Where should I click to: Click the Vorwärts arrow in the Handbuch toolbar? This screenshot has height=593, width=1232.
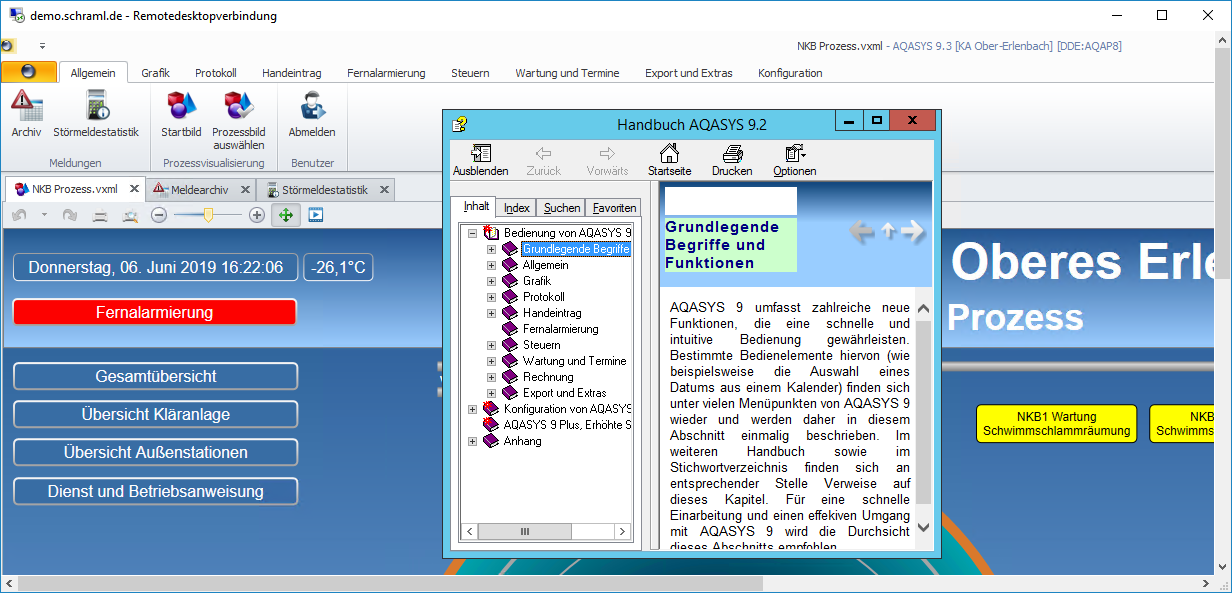click(607, 161)
